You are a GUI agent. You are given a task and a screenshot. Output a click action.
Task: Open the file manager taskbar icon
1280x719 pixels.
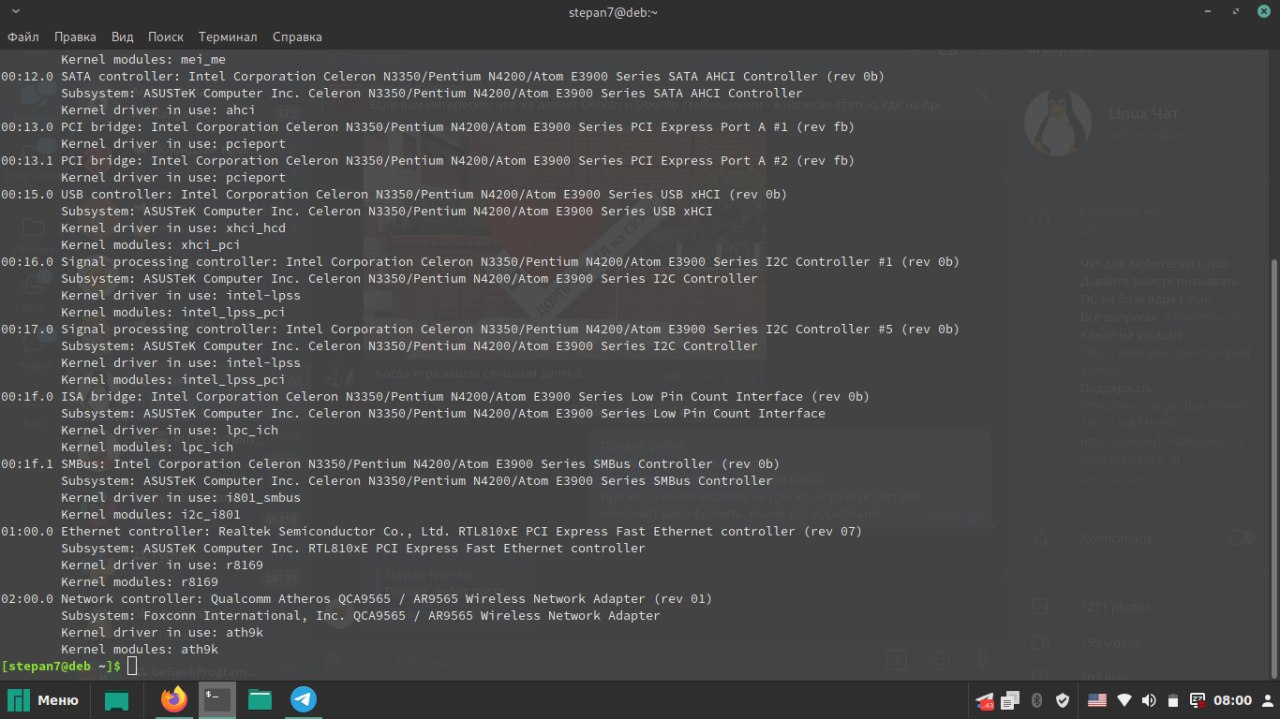tap(260, 700)
